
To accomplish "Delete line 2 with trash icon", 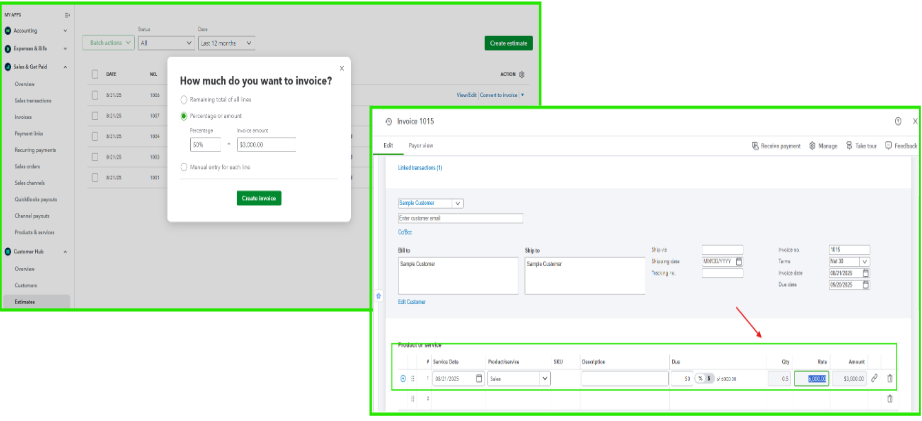I will click(x=890, y=399).
